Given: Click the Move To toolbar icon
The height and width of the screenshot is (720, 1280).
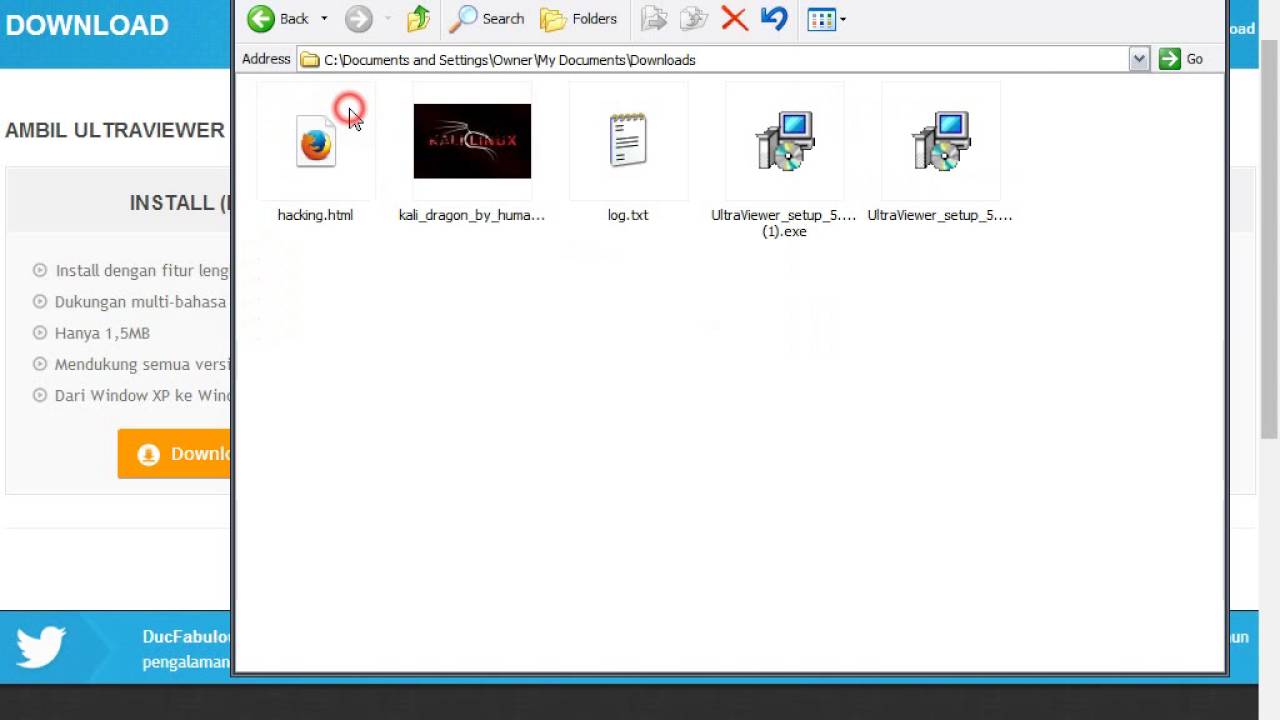Looking at the screenshot, I should [654, 18].
